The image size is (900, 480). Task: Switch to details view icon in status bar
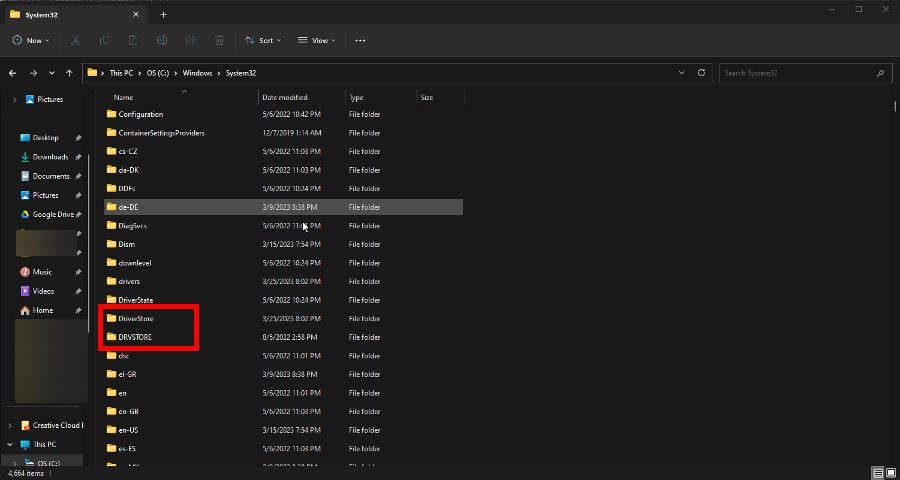[x=878, y=473]
